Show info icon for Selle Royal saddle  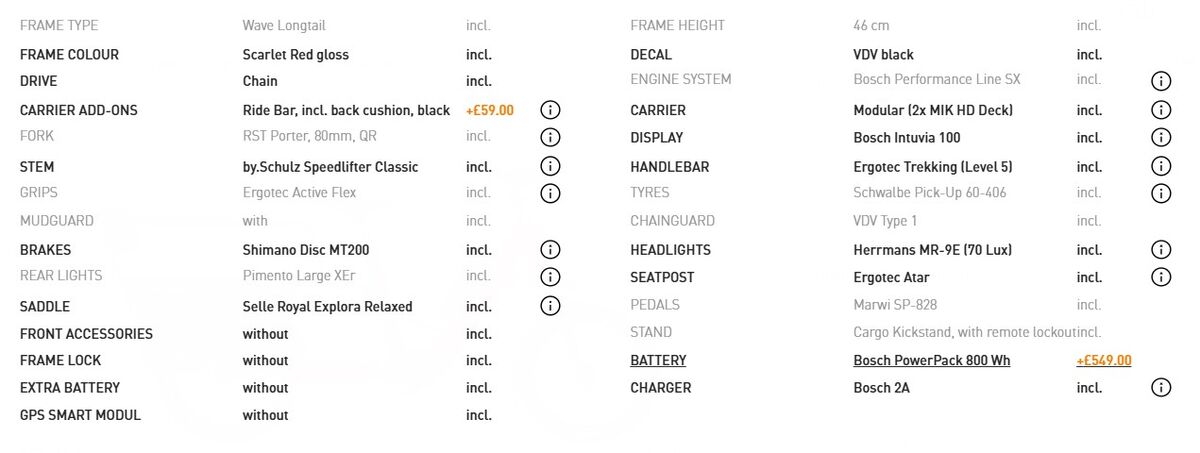click(x=550, y=306)
